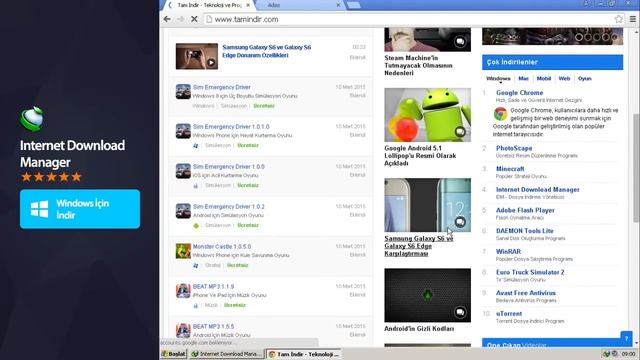This screenshot has width=640, height=360.
Task: Click the Google Chrome logo in list
Action: point(500,113)
